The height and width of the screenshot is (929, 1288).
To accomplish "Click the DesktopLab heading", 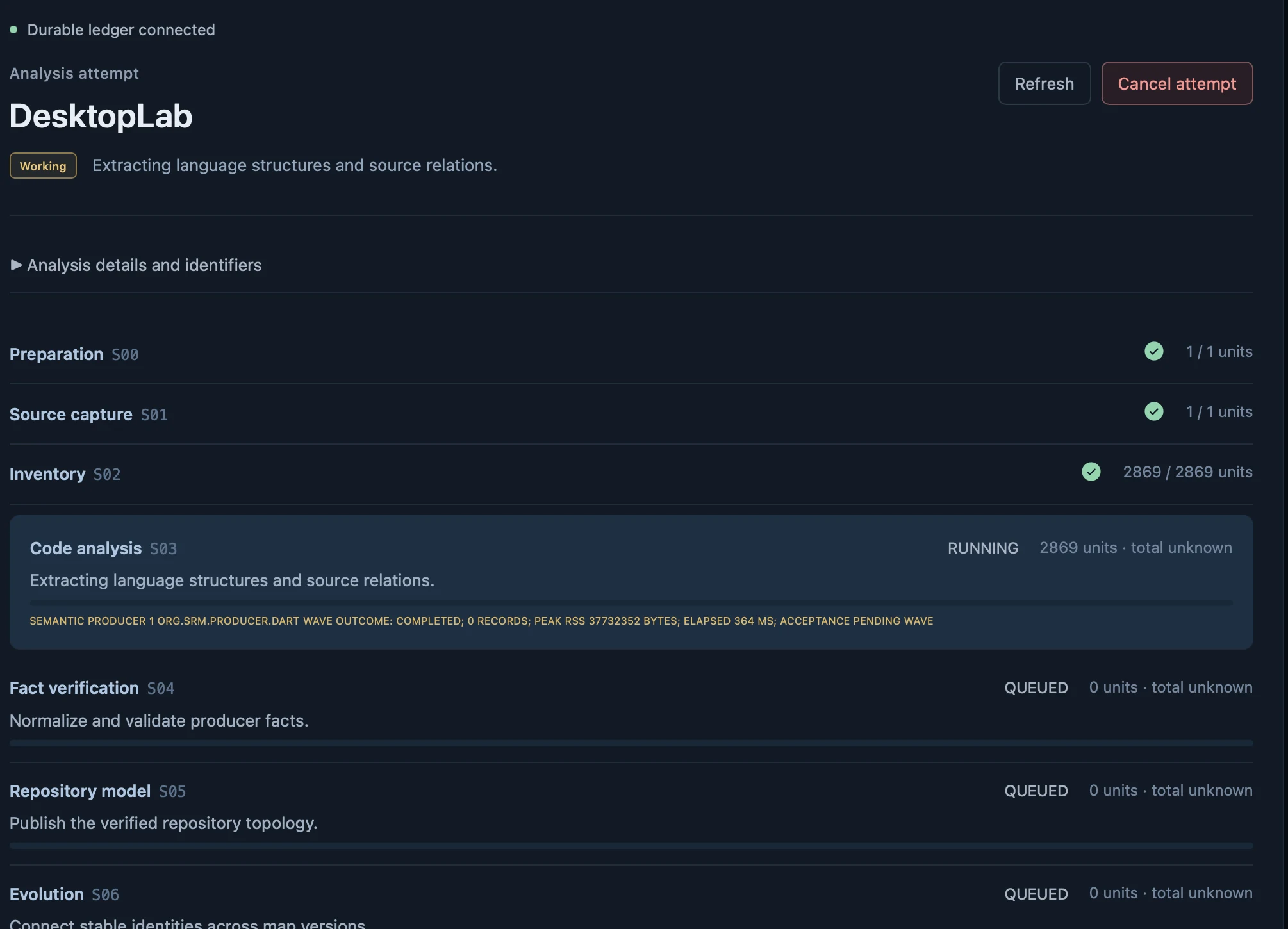I will pyautogui.click(x=101, y=116).
